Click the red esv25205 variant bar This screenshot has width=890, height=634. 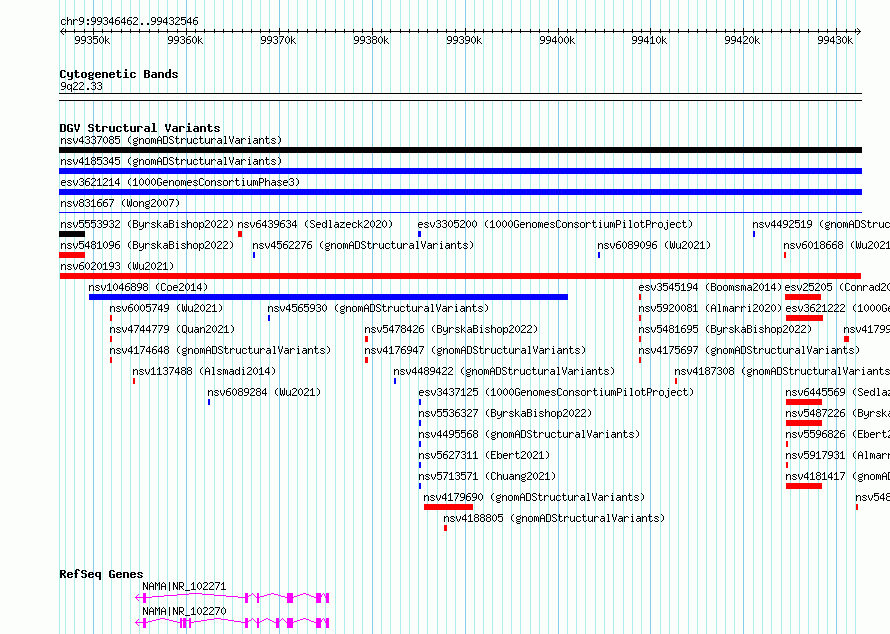click(803, 297)
